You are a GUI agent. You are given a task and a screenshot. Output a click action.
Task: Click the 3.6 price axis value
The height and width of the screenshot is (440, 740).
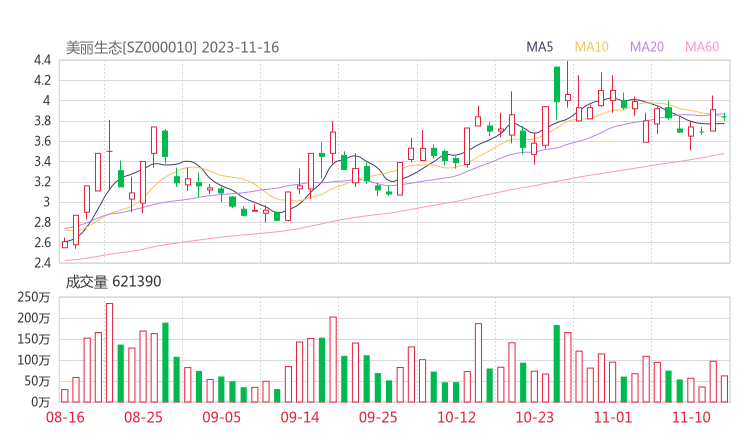(42, 141)
